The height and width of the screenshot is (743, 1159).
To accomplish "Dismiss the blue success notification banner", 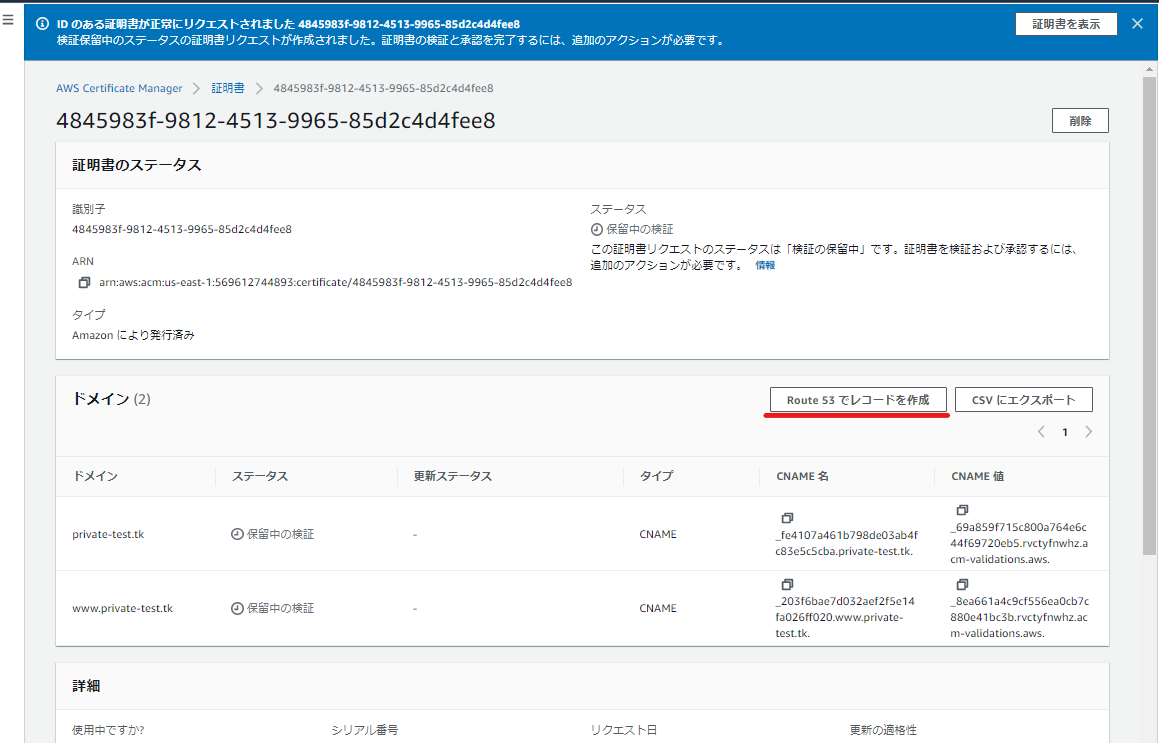I will (x=1137, y=24).
